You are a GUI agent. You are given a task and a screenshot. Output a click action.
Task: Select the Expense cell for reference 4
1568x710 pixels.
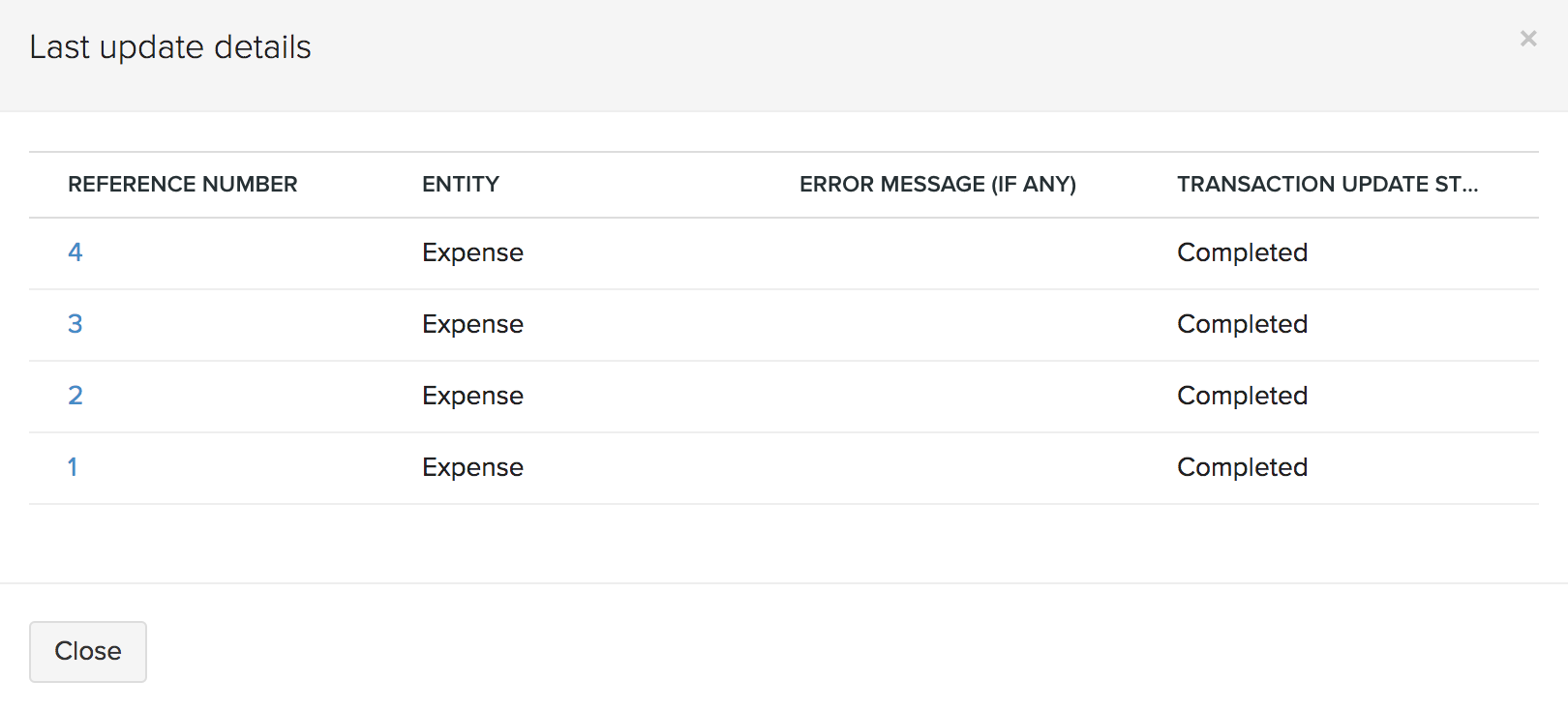coord(472,252)
